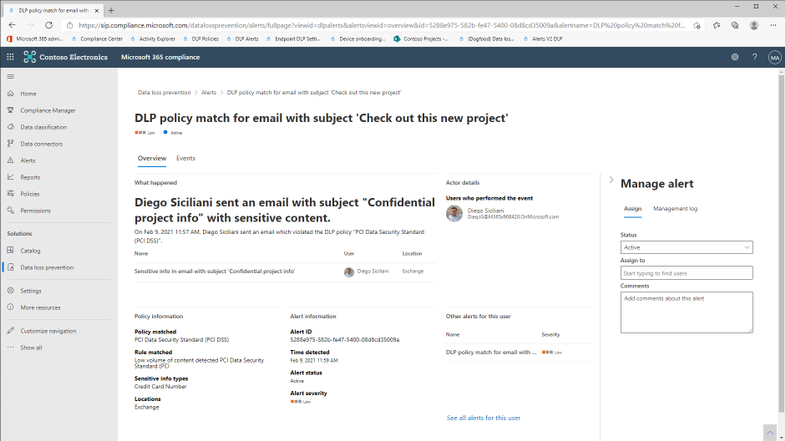The width and height of the screenshot is (785, 441).
Task: Click See all alerts for this user
Action: tap(483, 418)
